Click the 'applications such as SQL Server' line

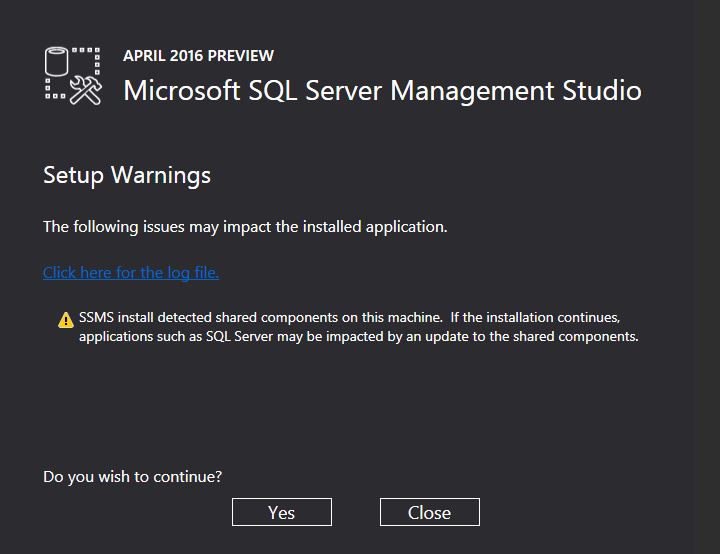point(358,336)
